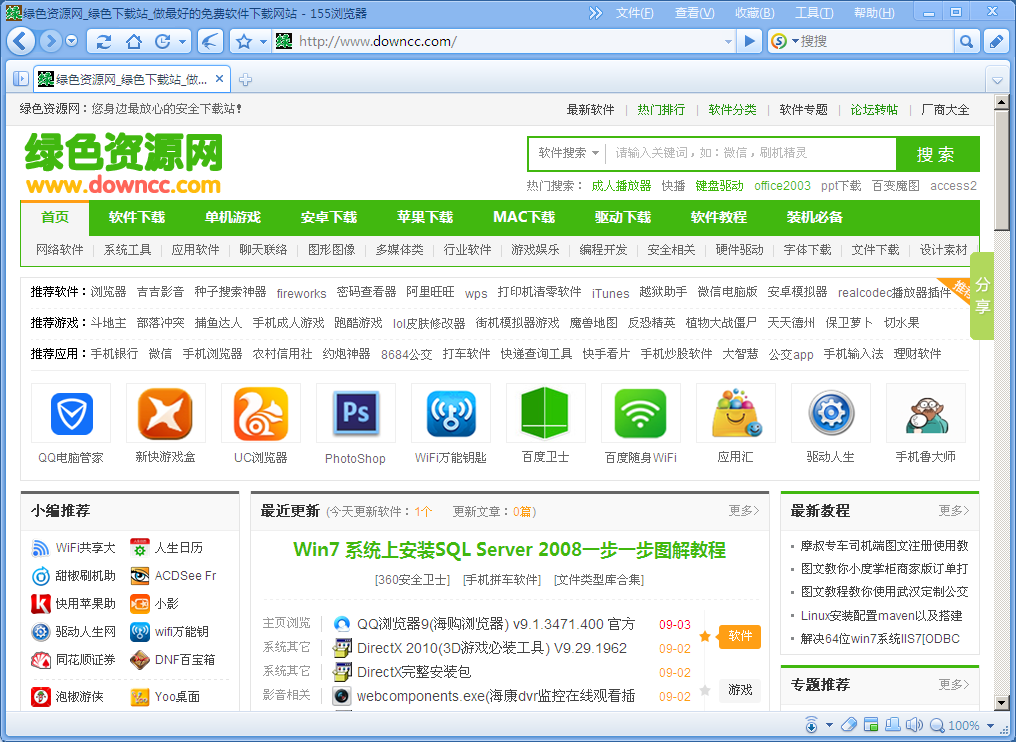This screenshot has width=1016, height=742.
Task: Open the Win7 SQL Server 2008 tutorial link
Action: coord(508,550)
